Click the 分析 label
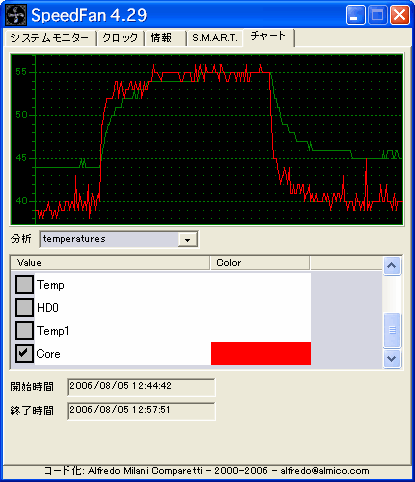 [x=21, y=239]
